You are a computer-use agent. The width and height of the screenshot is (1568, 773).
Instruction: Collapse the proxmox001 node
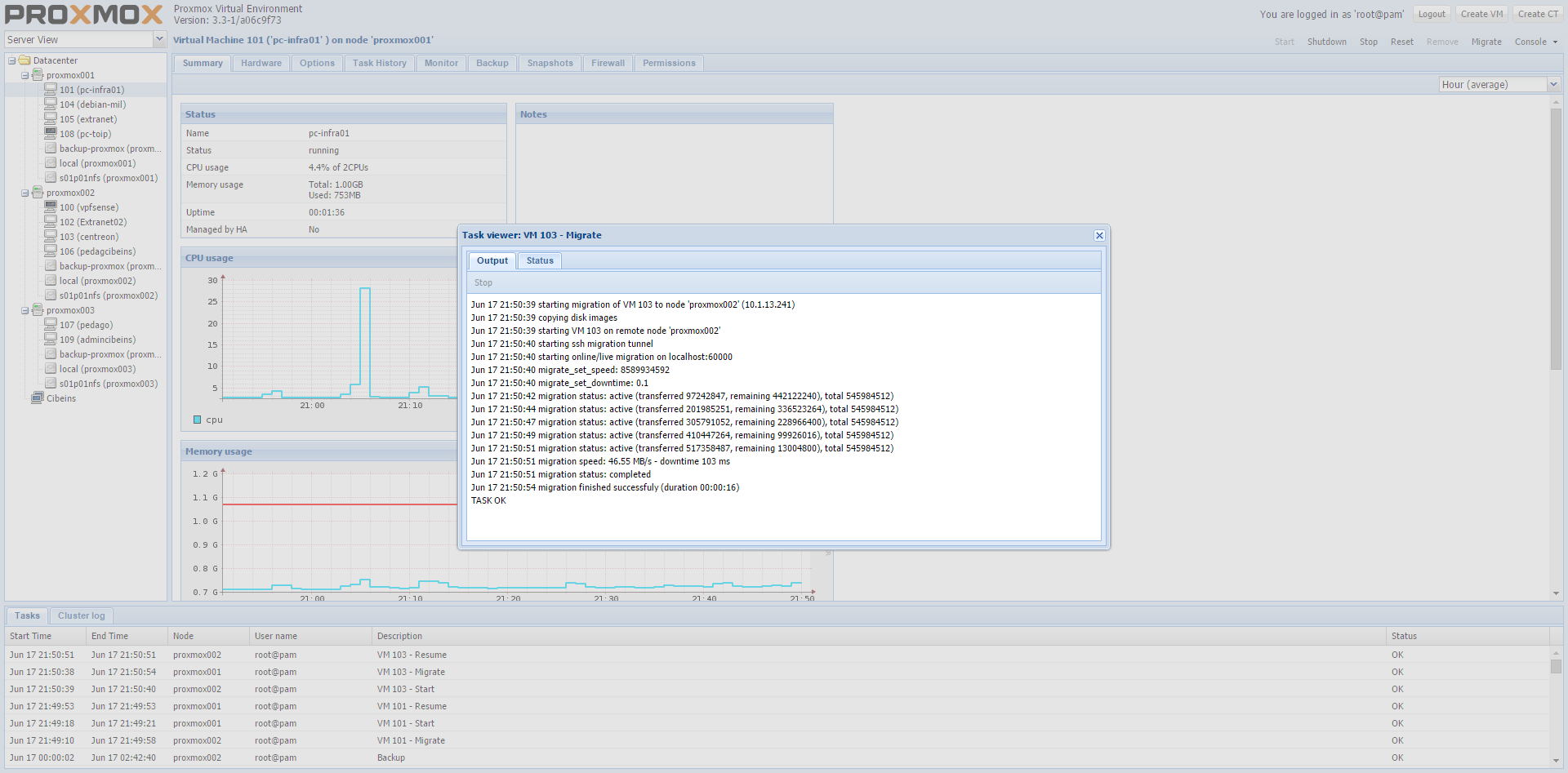pyautogui.click(x=24, y=75)
